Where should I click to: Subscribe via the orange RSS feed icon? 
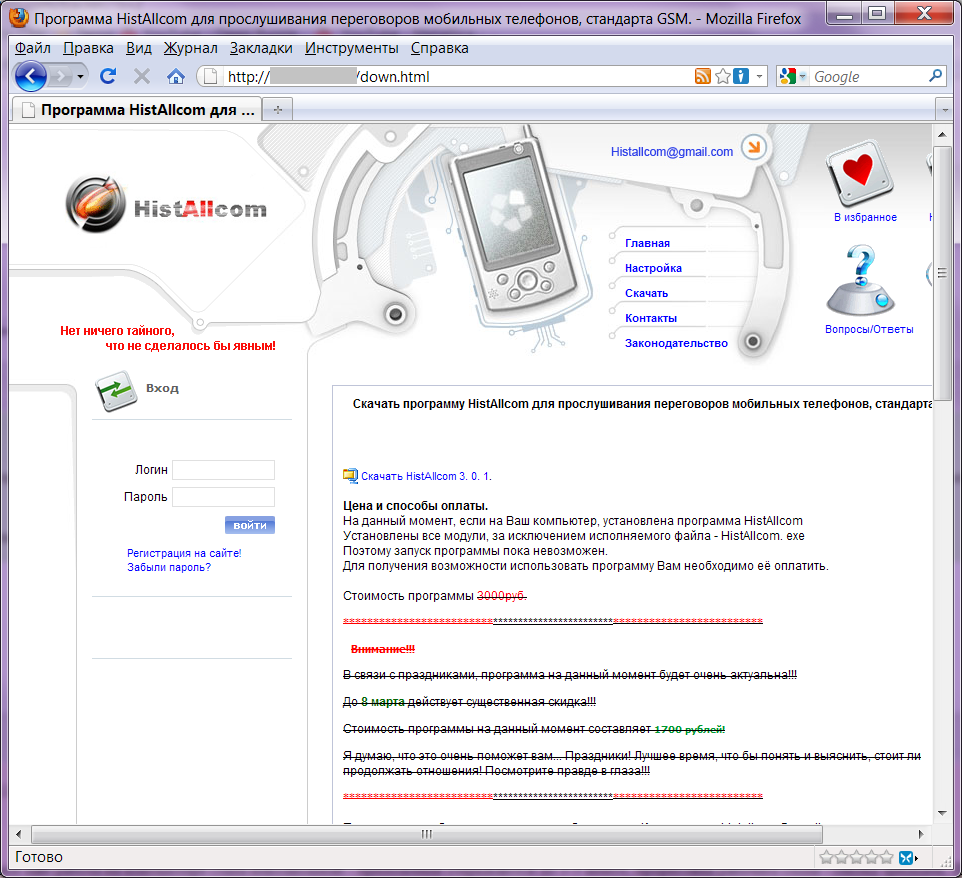(x=702, y=76)
